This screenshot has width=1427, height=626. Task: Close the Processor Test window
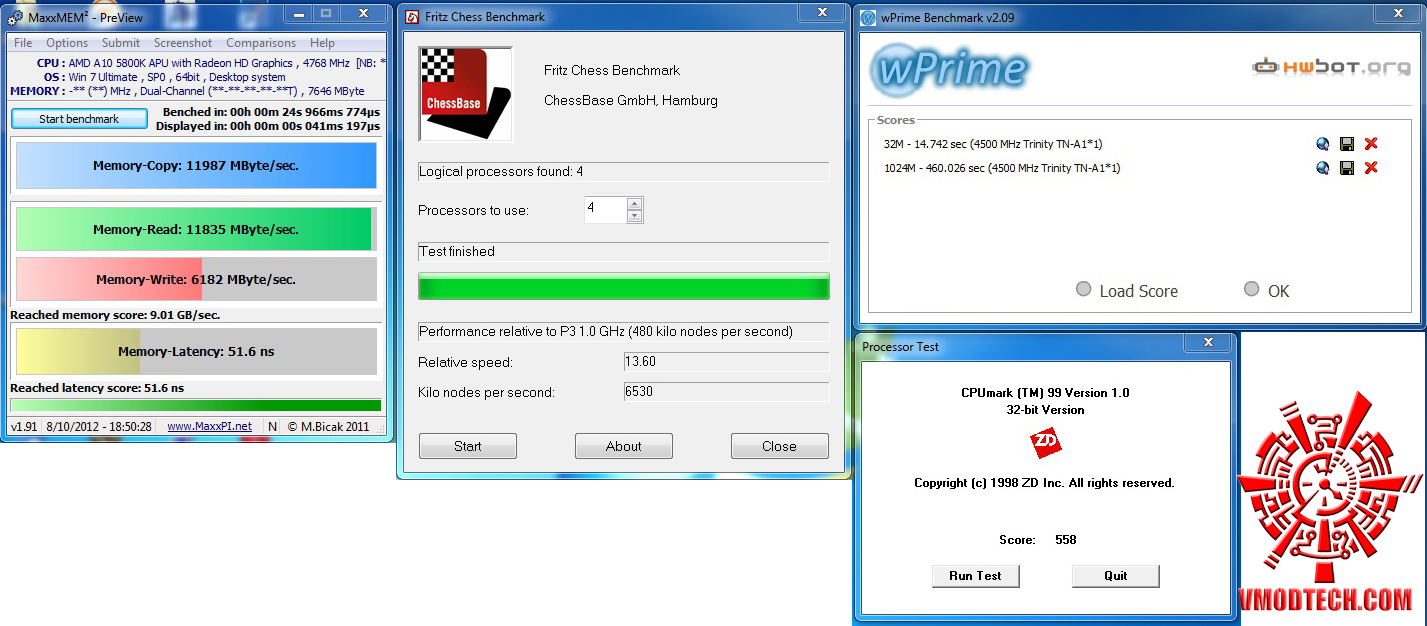pos(1210,343)
